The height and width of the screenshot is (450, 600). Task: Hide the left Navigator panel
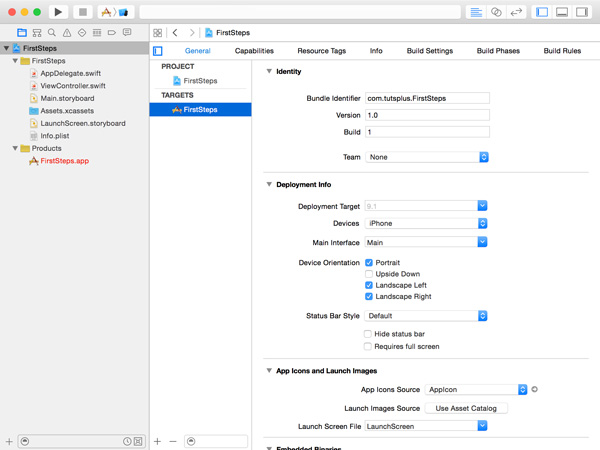(x=542, y=12)
